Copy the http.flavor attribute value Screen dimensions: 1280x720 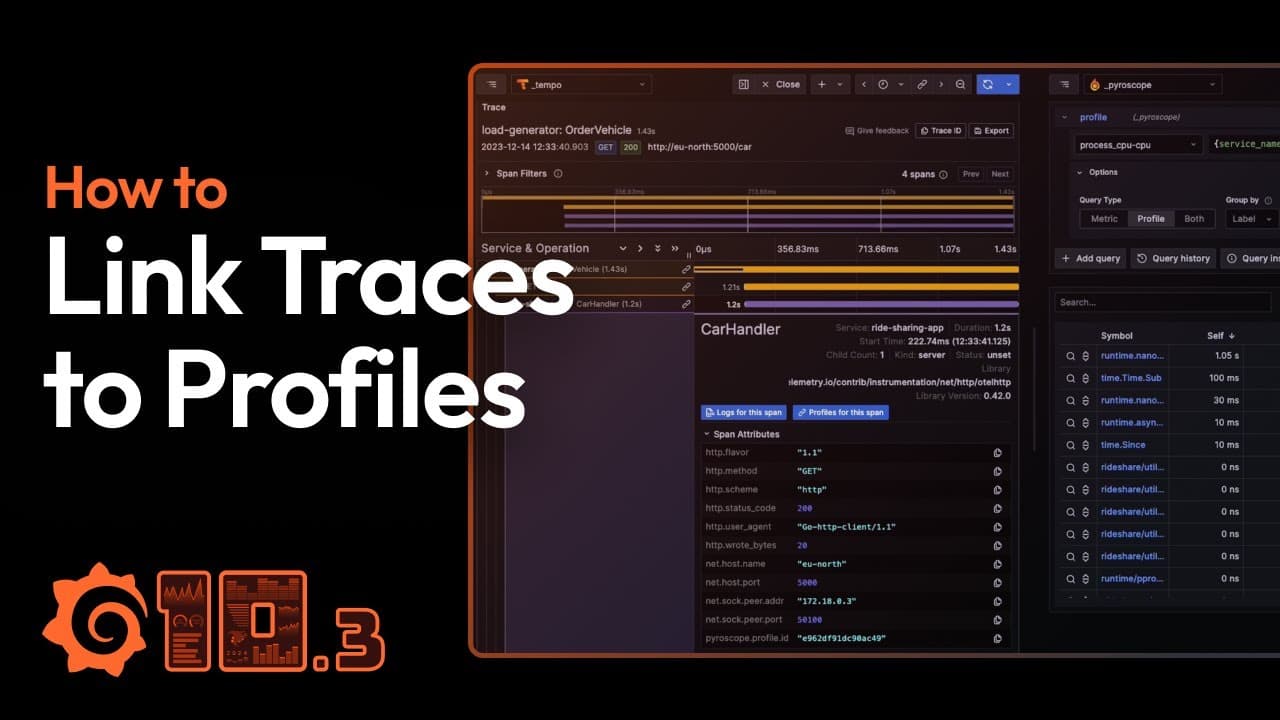pyautogui.click(x=997, y=453)
